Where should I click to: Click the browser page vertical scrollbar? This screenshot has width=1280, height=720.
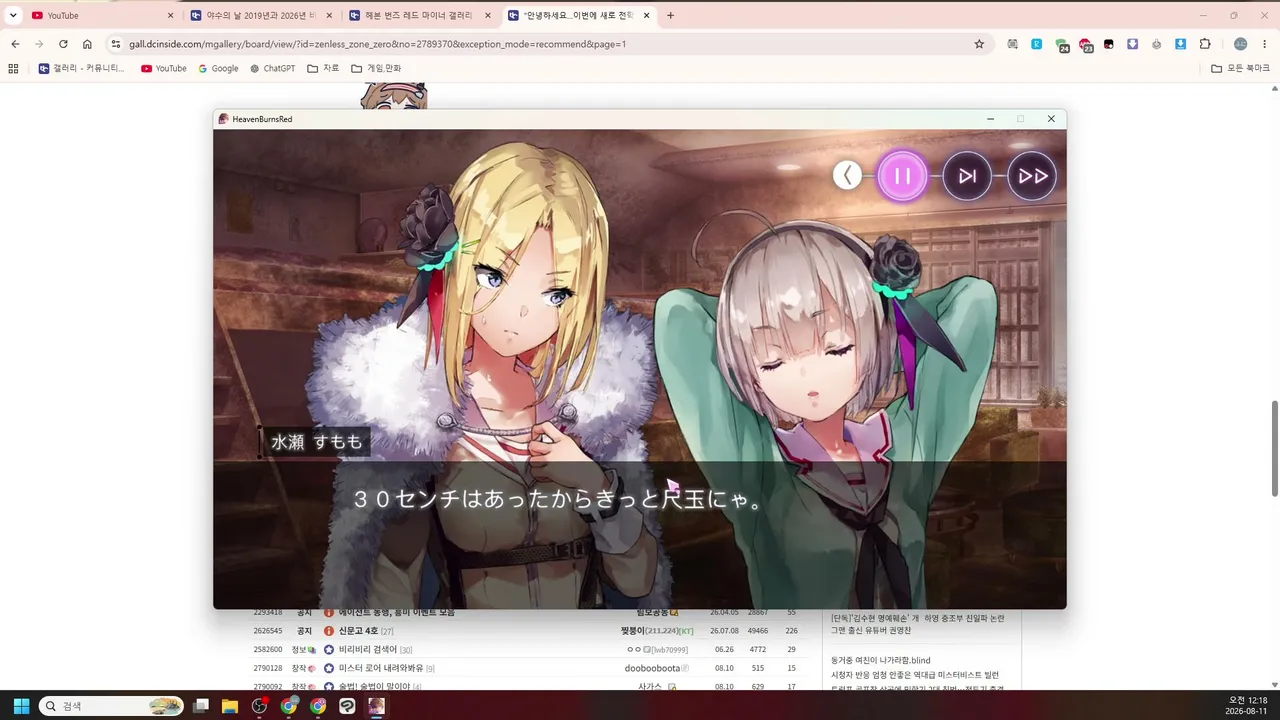tap(1274, 448)
